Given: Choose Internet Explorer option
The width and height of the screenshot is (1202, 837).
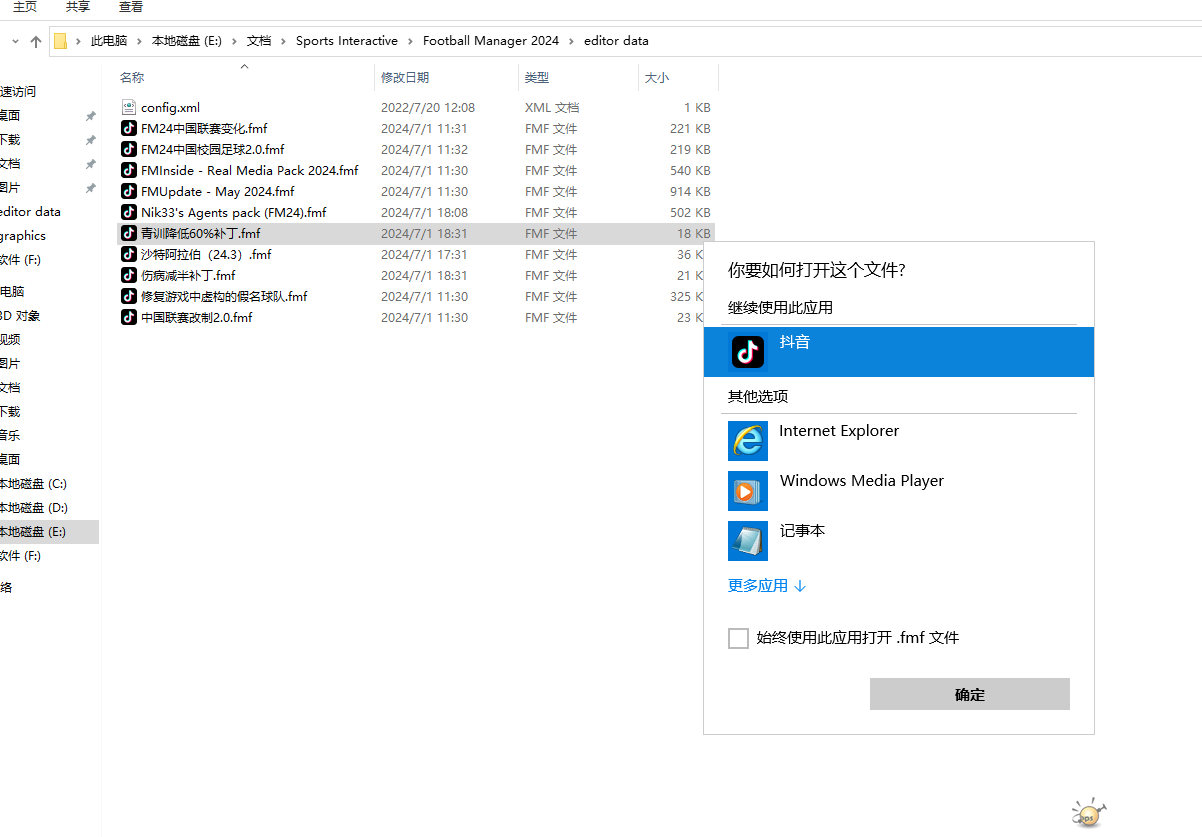Looking at the screenshot, I should (x=899, y=441).
